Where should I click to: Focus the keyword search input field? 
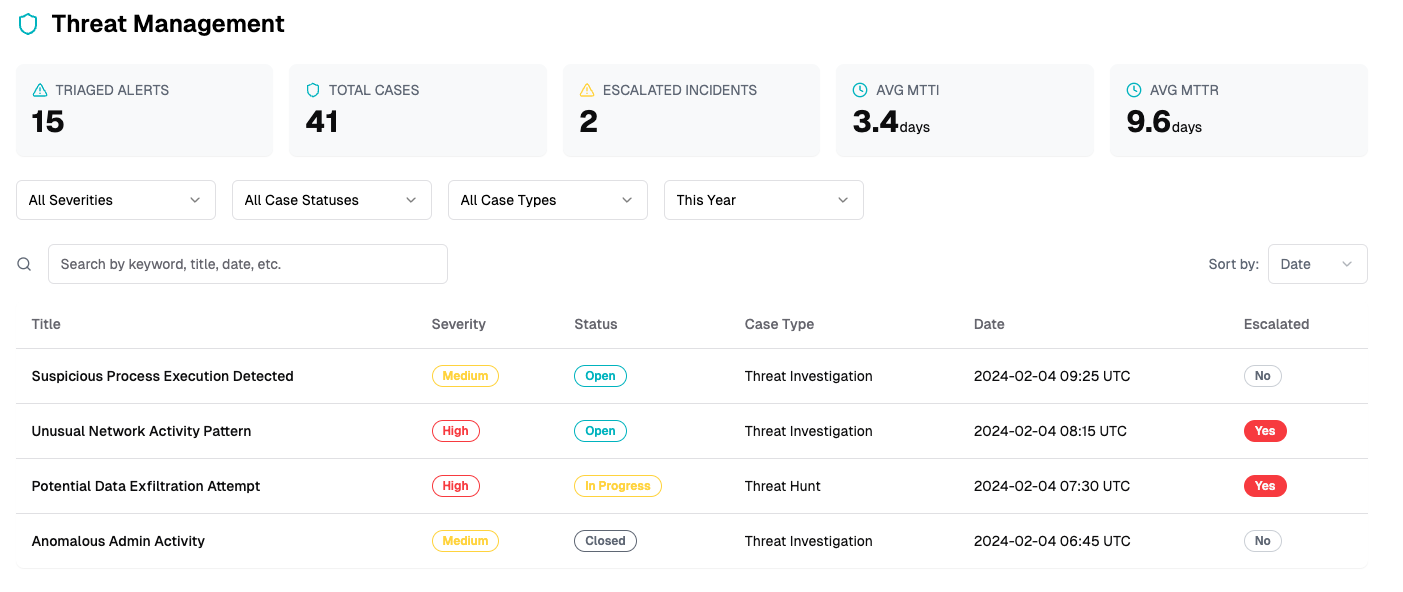pos(248,264)
